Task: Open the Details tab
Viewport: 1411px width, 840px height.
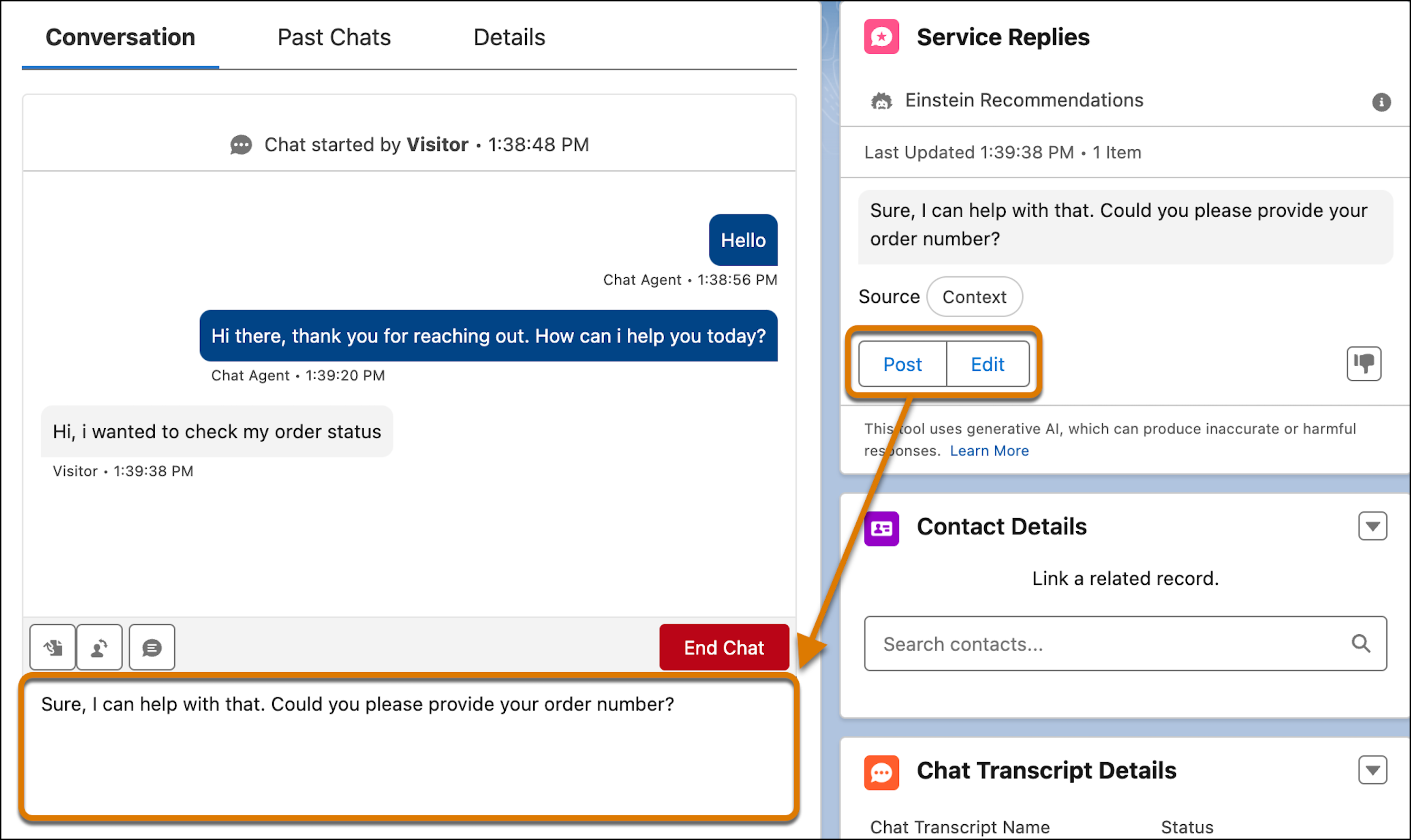Action: [x=509, y=37]
